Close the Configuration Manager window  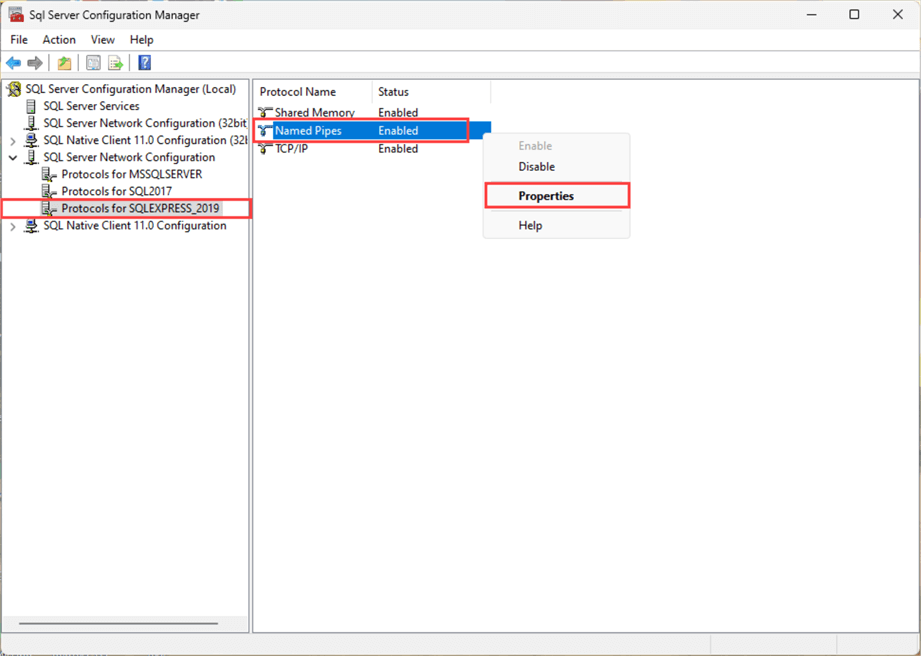coord(898,15)
